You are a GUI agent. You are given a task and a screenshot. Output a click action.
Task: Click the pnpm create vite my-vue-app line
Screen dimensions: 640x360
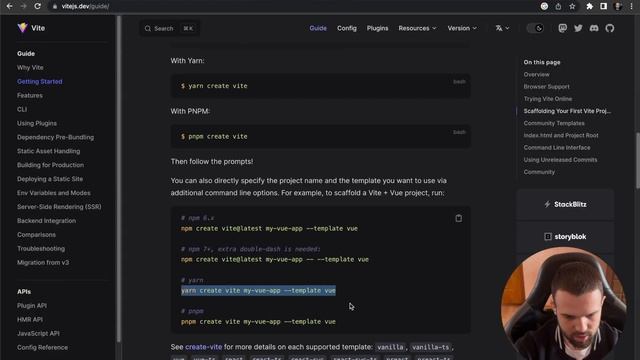click(258, 322)
